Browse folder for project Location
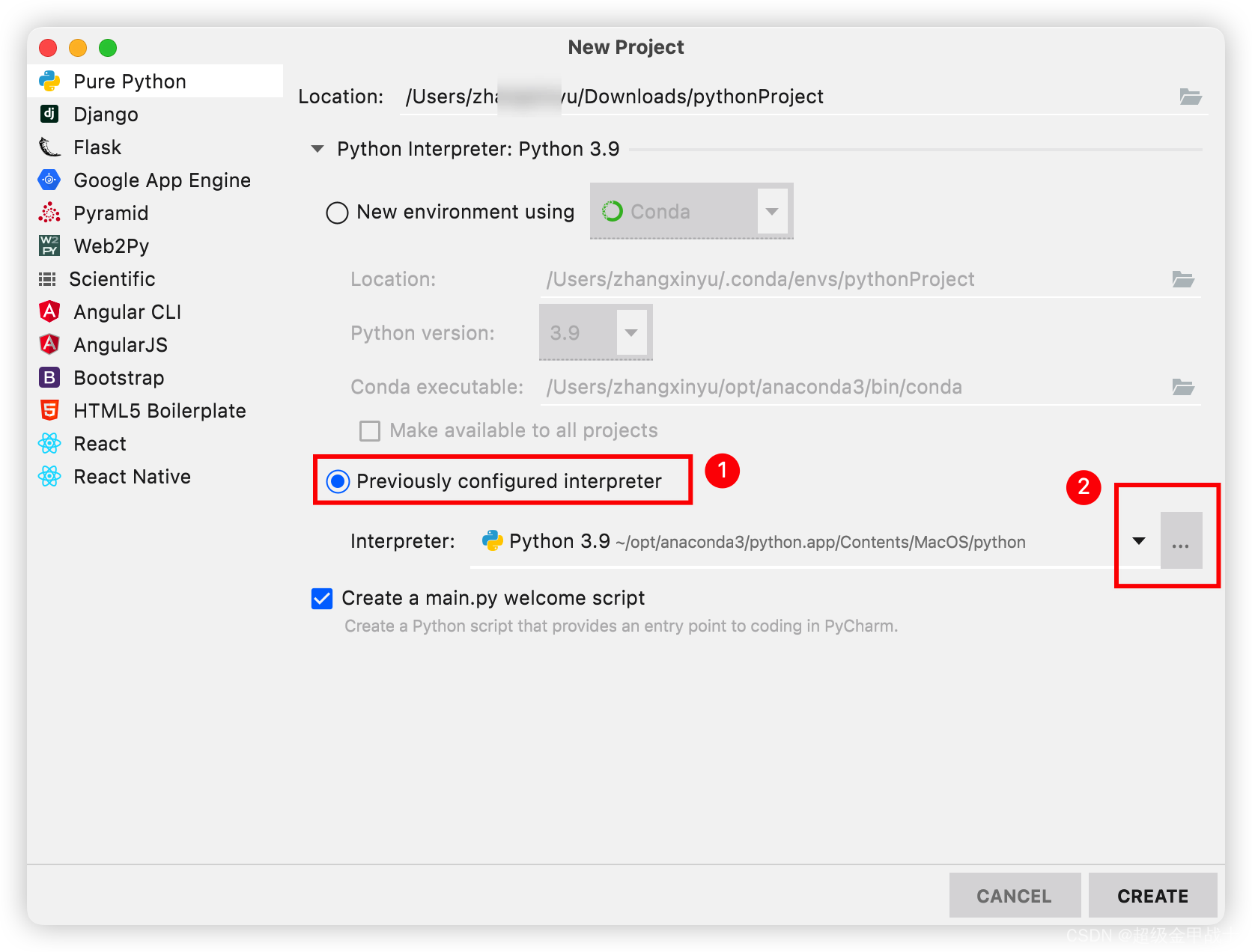Viewport: 1252px width, 952px height. (x=1190, y=97)
